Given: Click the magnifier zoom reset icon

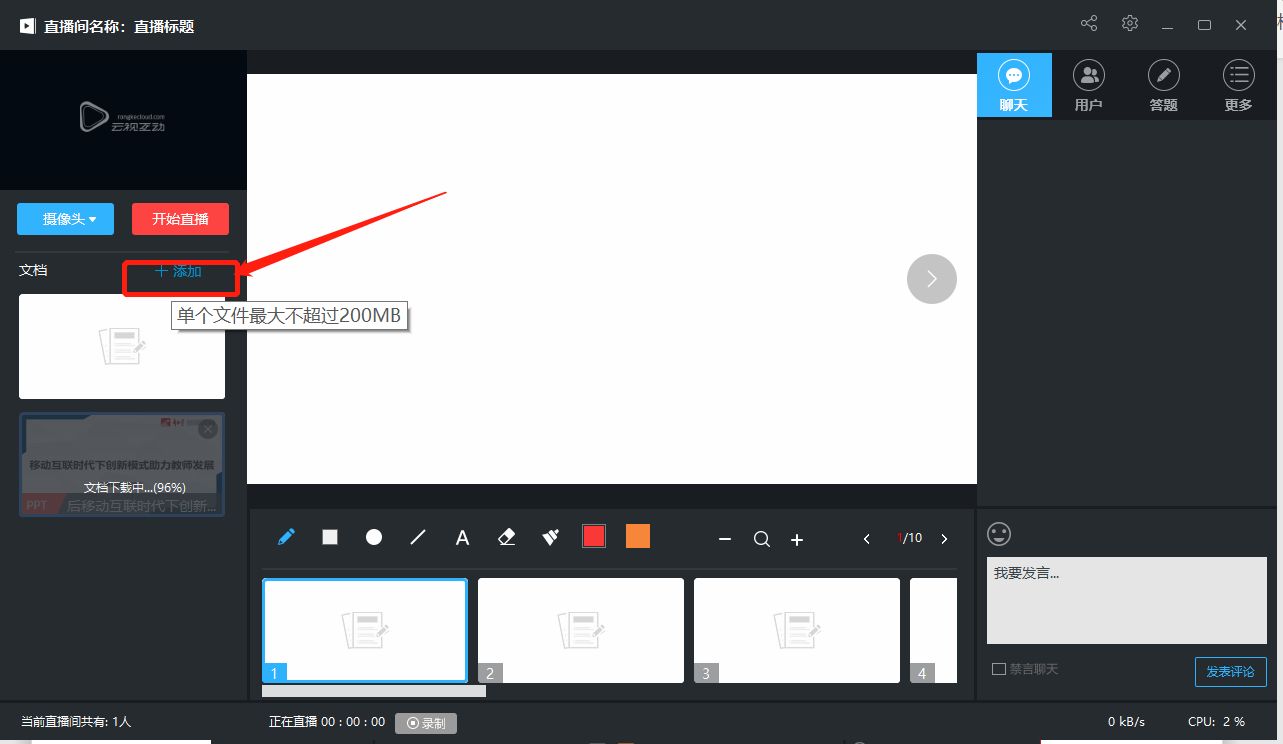Looking at the screenshot, I should coord(761,539).
